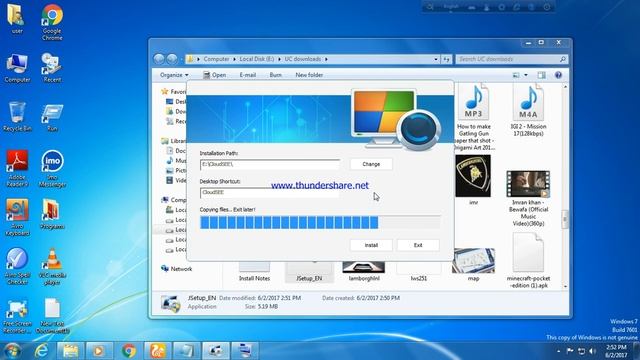This screenshot has height=360, width=640.
Task: Toggle the Explorer preview pane icon
Action: 541,75
